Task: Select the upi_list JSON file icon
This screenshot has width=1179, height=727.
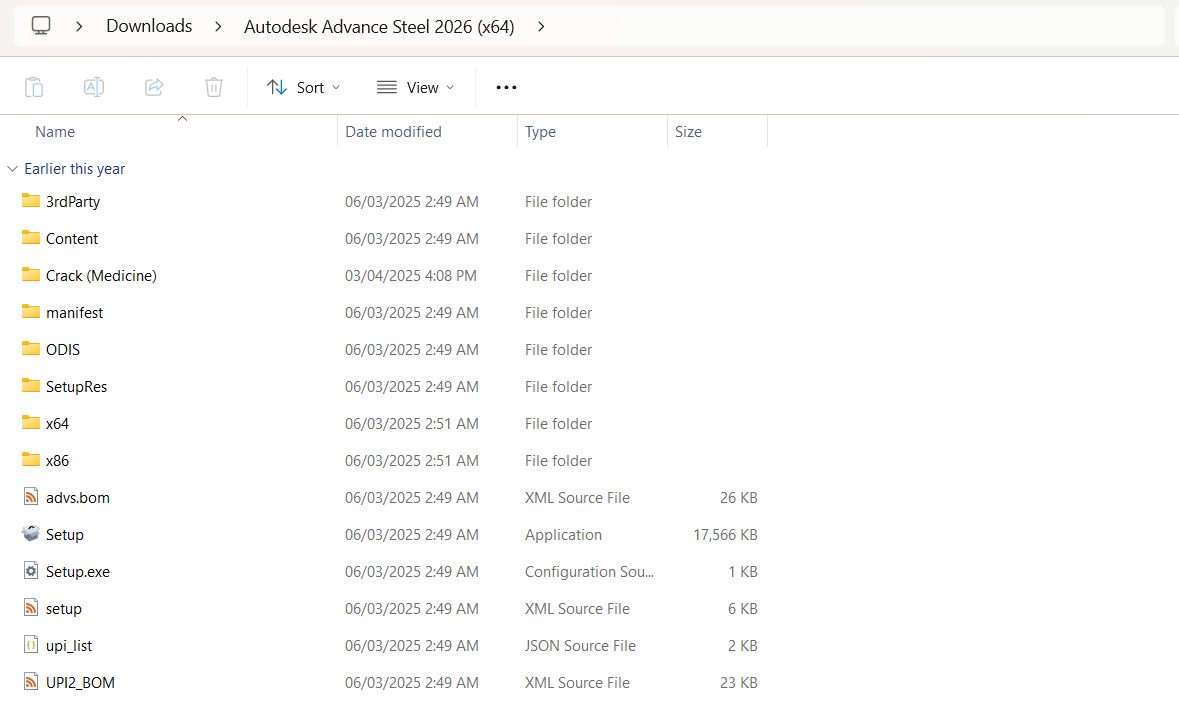Action: pyautogui.click(x=31, y=645)
